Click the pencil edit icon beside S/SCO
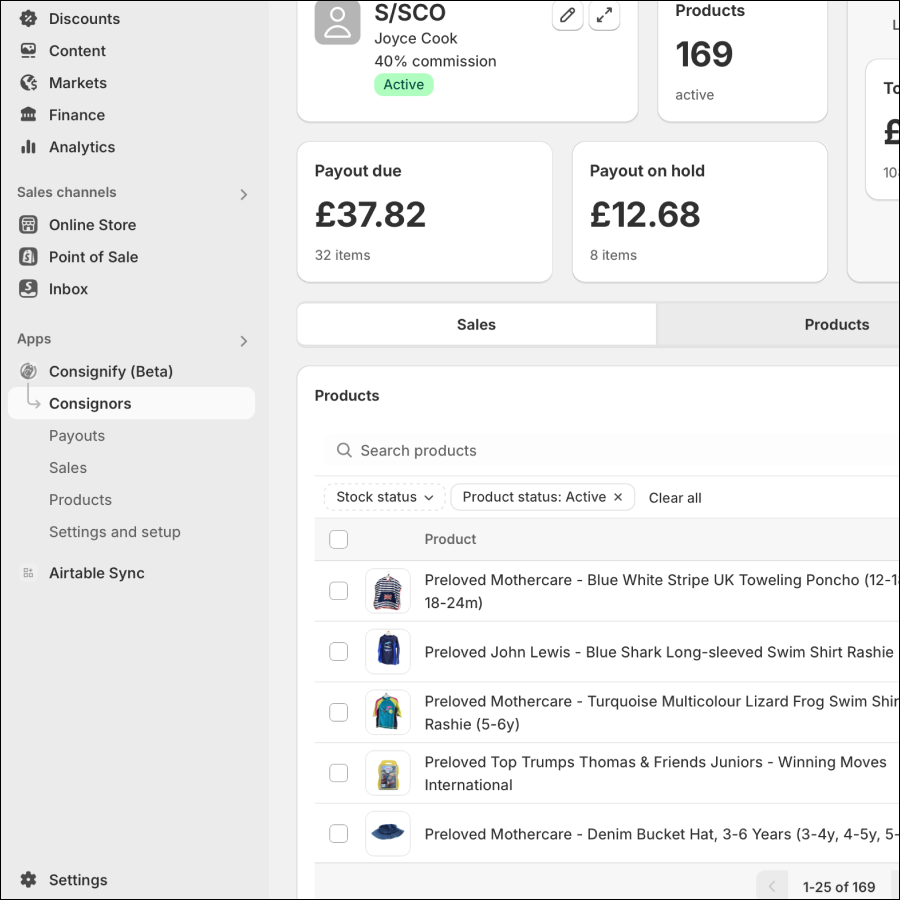The width and height of the screenshot is (900, 900). (567, 15)
